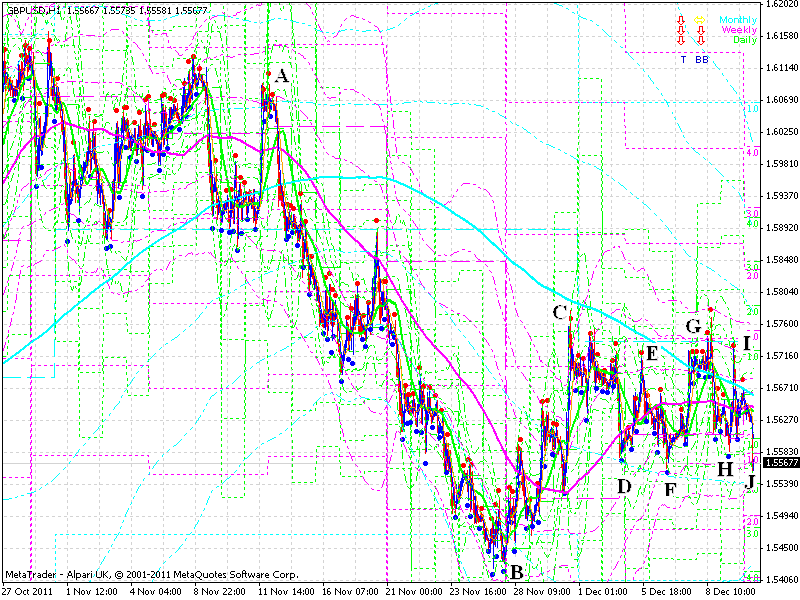The width and height of the screenshot is (800, 600).
Task: Click swing low label F
Action: [x=670, y=490]
